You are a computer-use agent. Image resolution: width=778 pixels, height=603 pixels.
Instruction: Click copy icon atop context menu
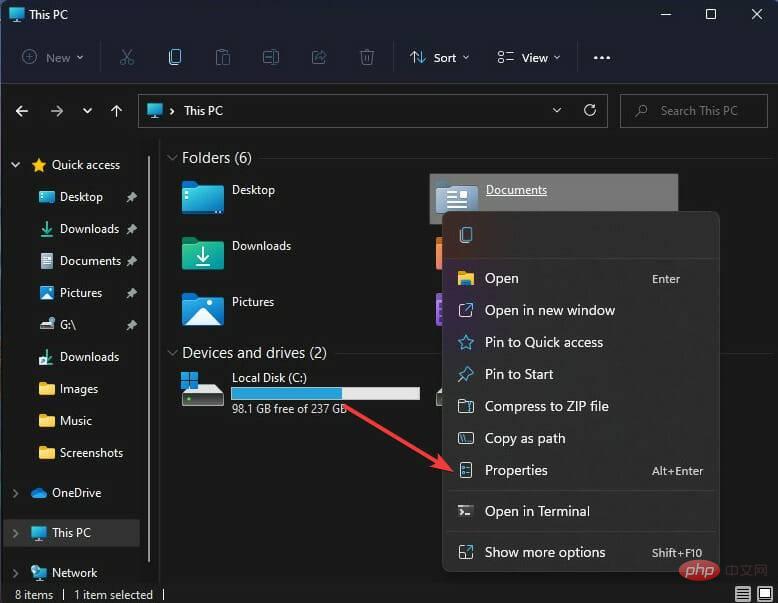(466, 236)
